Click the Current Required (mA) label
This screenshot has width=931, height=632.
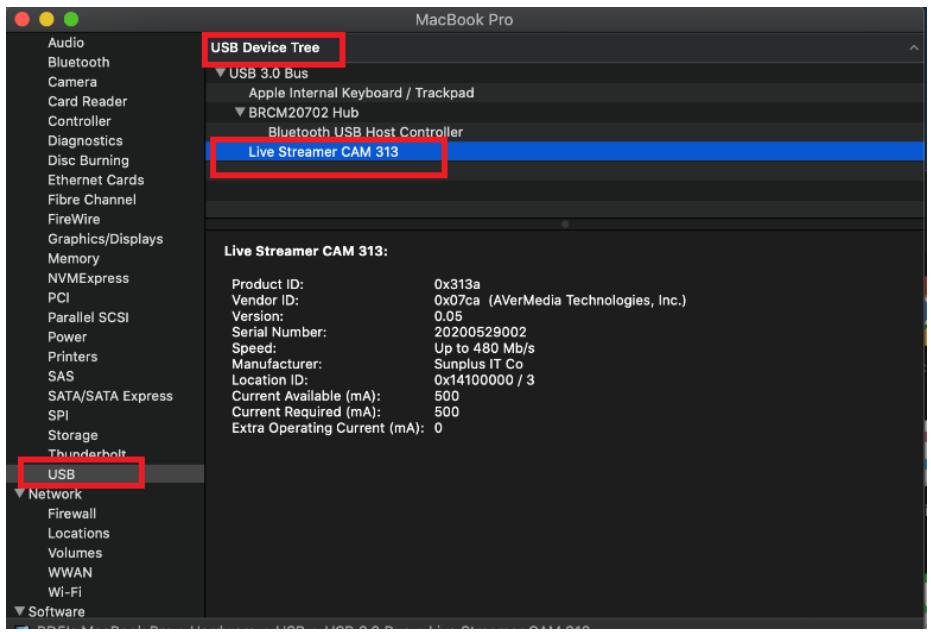(305, 412)
